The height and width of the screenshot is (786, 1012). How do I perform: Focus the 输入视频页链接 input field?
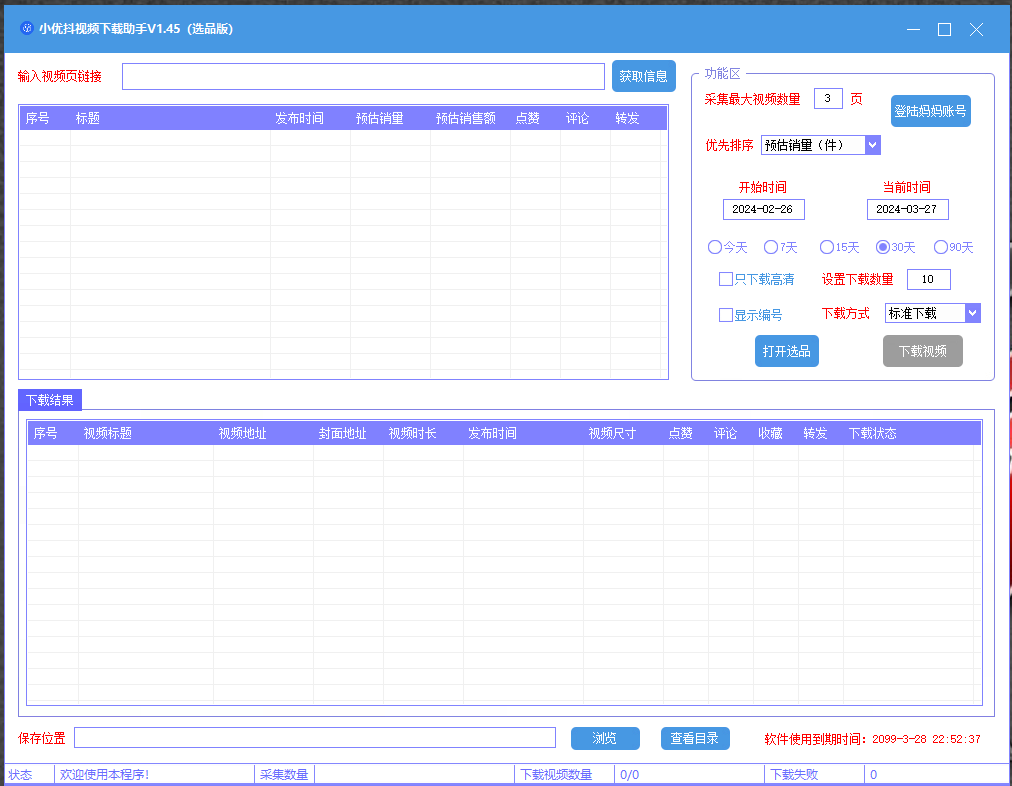pos(363,77)
